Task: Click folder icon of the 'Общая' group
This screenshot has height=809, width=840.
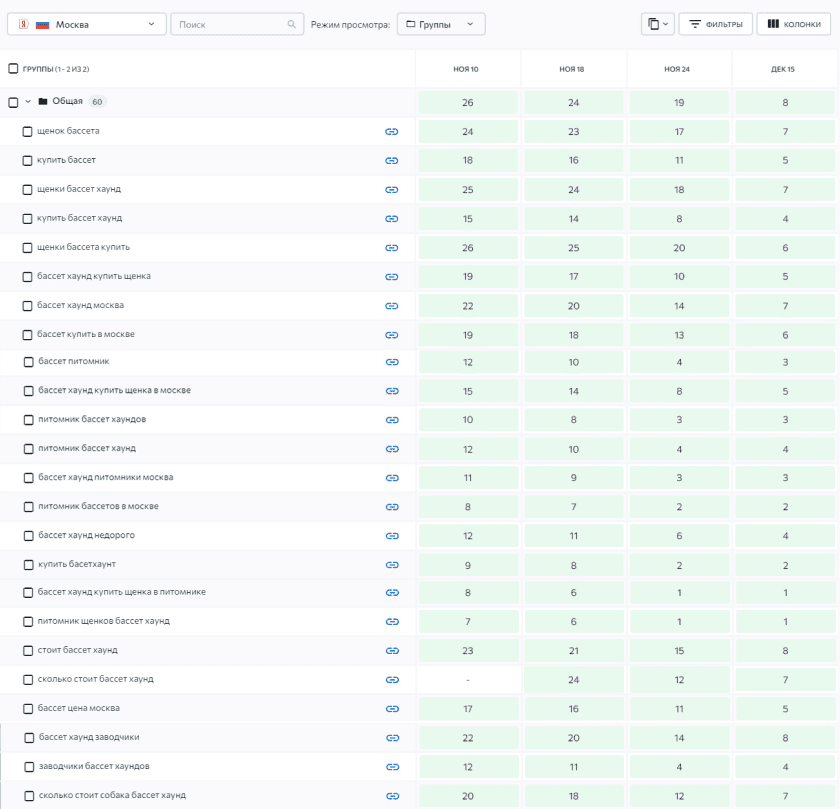Action: (43, 102)
